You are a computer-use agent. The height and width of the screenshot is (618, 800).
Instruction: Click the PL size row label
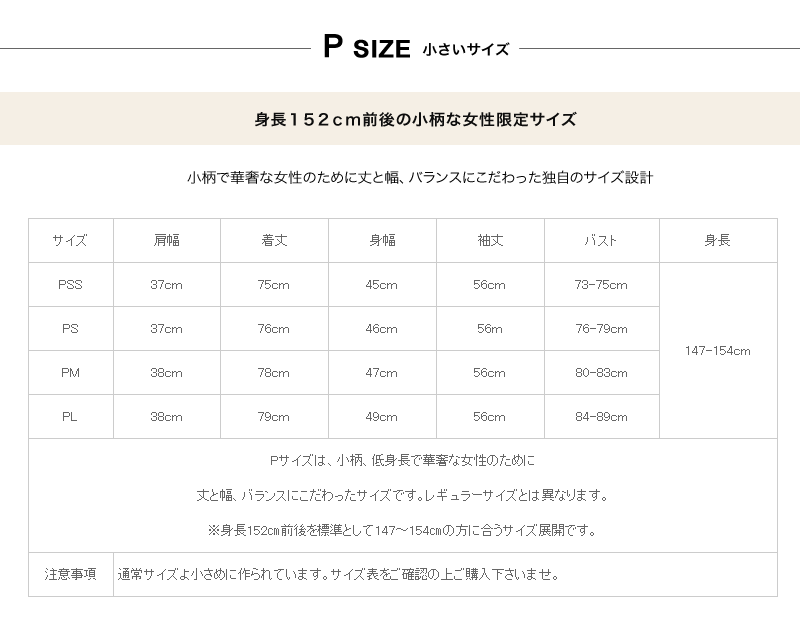coord(70,417)
